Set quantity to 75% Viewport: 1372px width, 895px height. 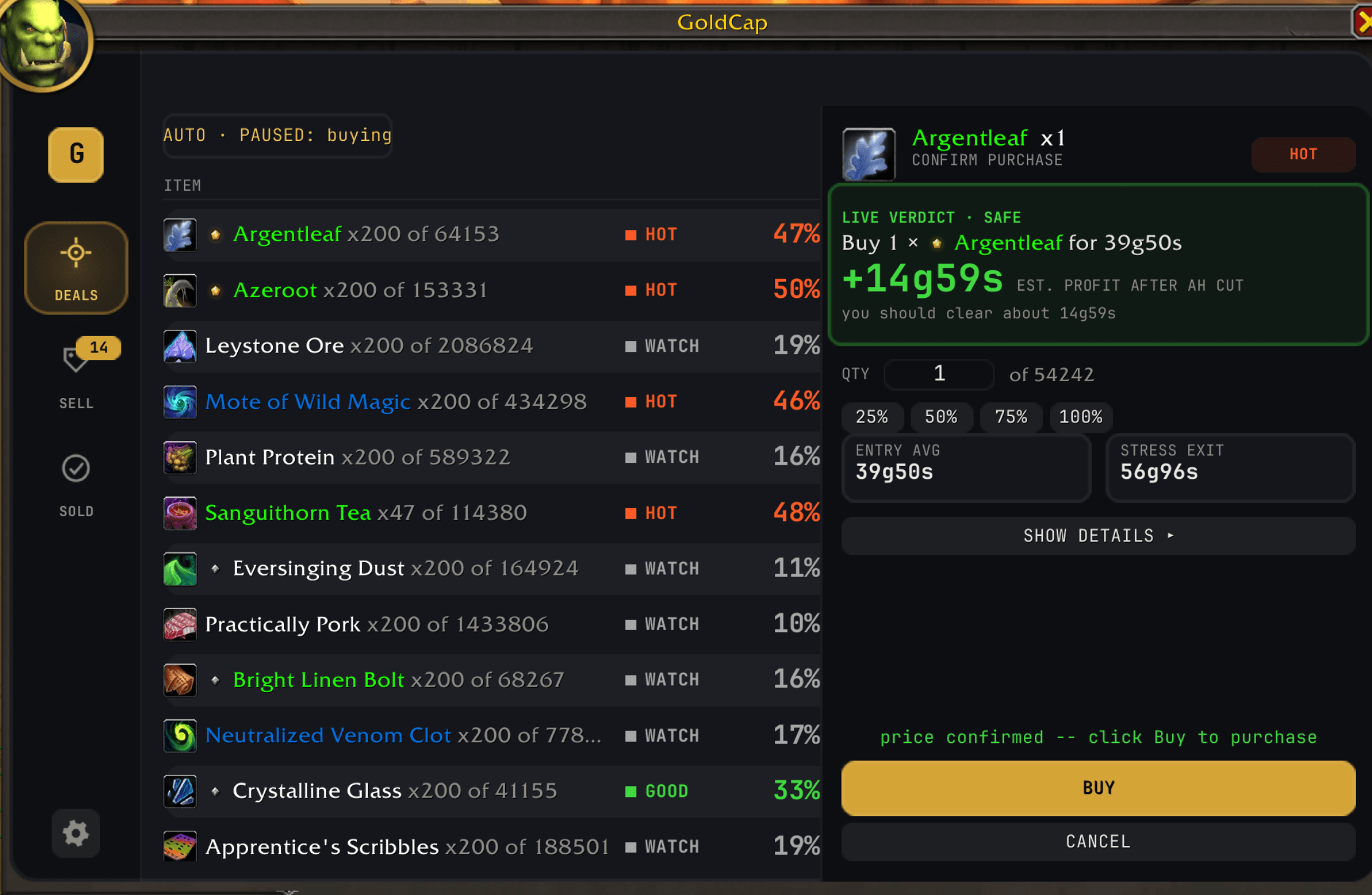(1011, 417)
